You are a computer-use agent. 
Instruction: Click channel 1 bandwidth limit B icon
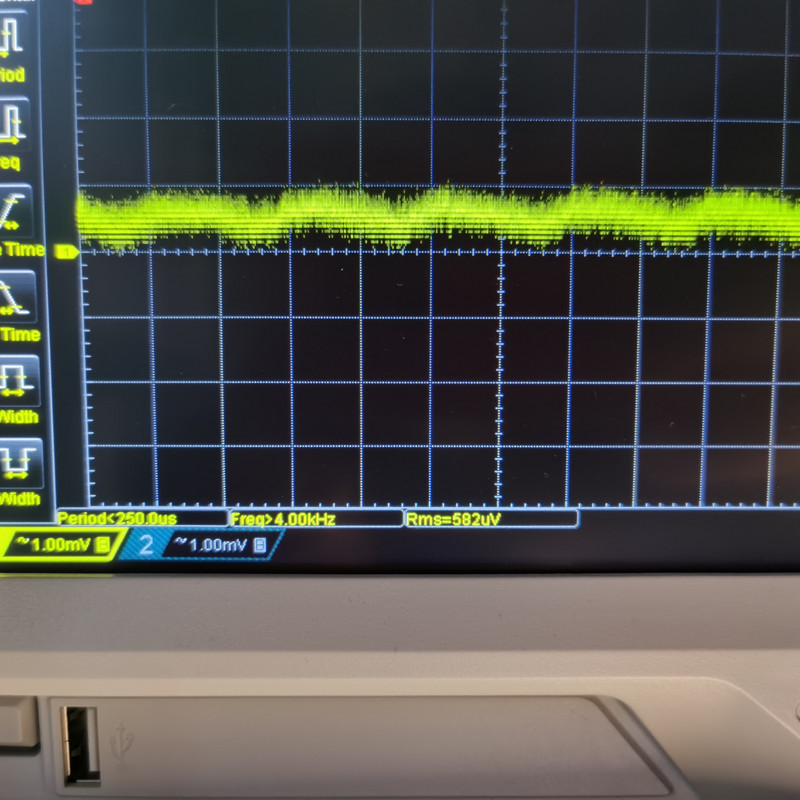point(103,544)
